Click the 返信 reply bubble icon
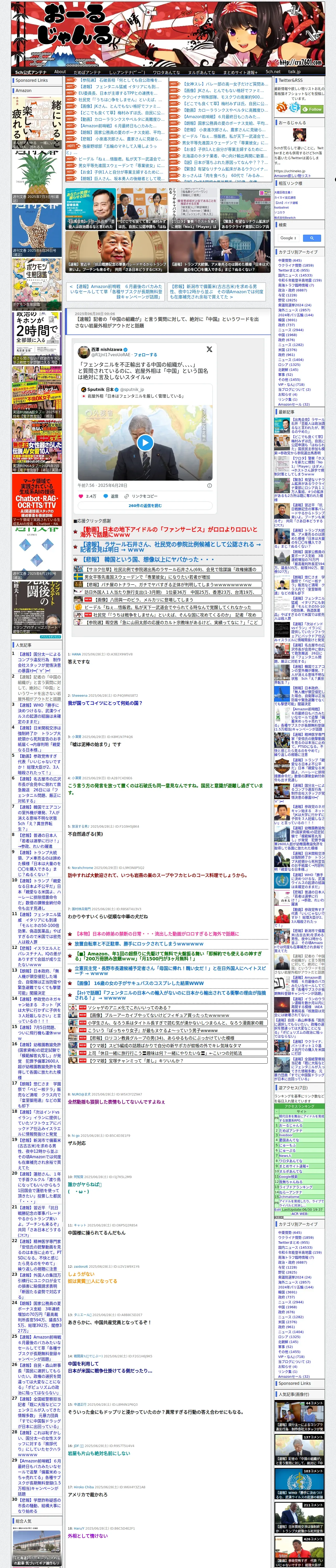 pyautogui.click(x=105, y=496)
